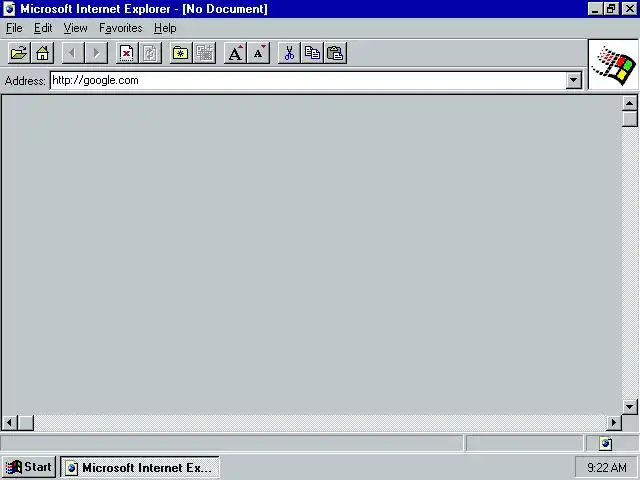Open the Start menu button
The width and height of the screenshot is (640, 480).
click(x=29, y=467)
